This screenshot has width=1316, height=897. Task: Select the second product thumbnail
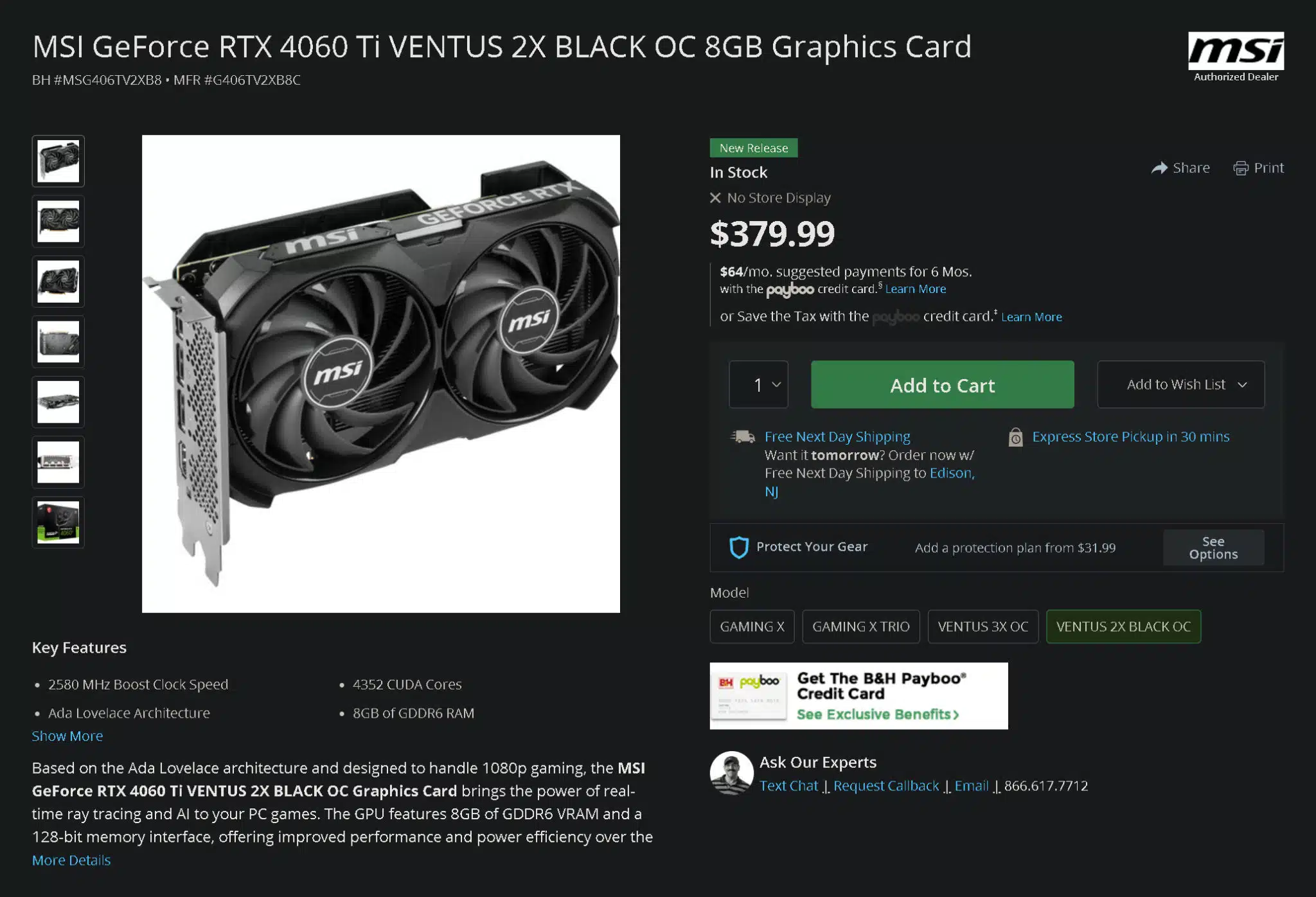point(58,222)
